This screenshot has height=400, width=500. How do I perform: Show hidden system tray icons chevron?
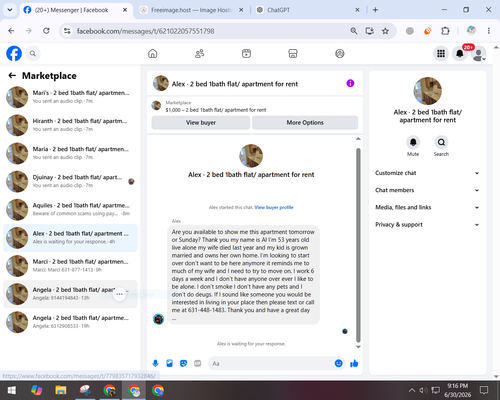[x=412, y=390]
